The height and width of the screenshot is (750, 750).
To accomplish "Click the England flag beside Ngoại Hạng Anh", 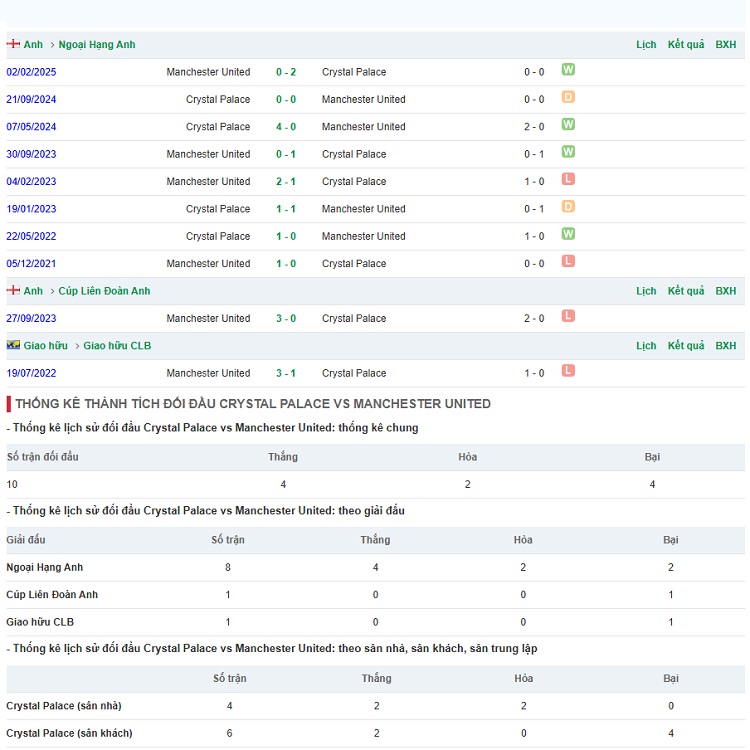I will click(13, 44).
